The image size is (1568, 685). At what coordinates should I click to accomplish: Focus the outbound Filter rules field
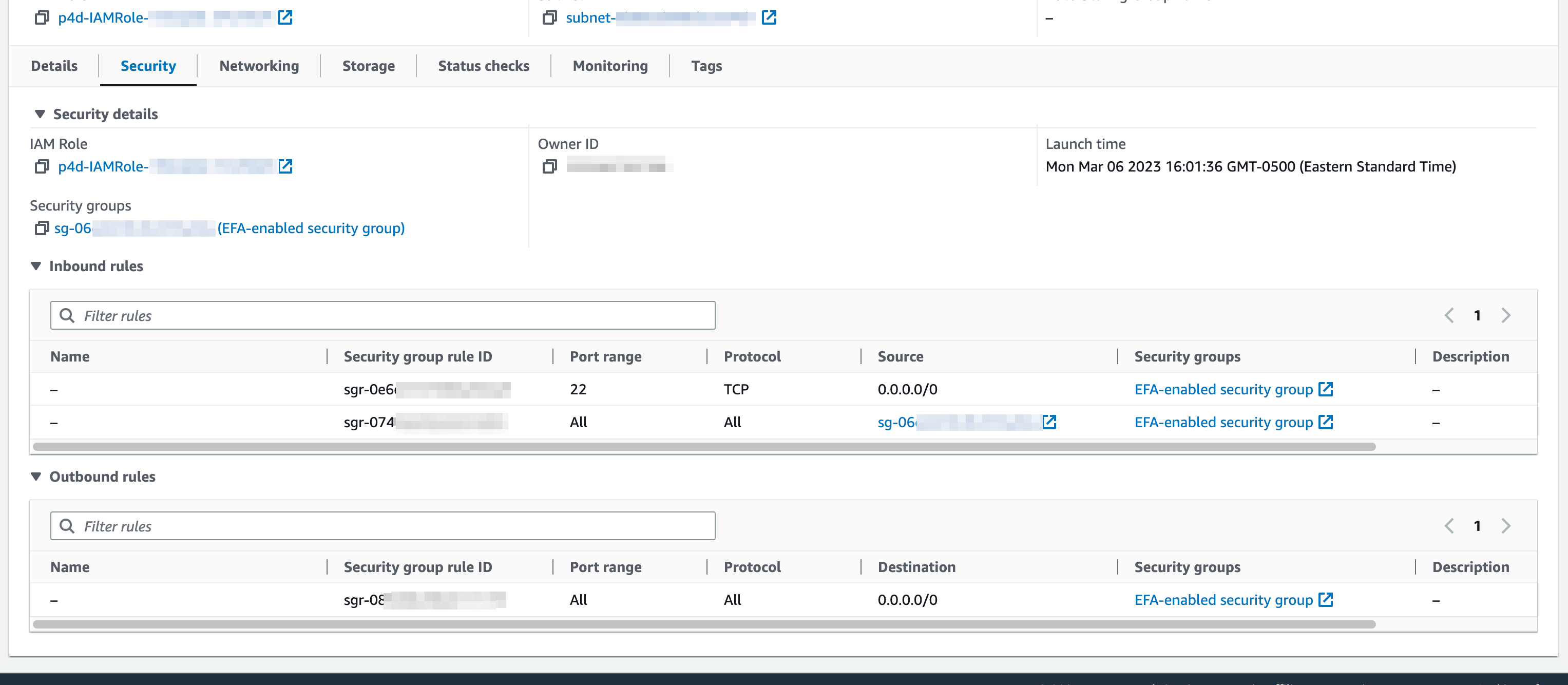383,526
